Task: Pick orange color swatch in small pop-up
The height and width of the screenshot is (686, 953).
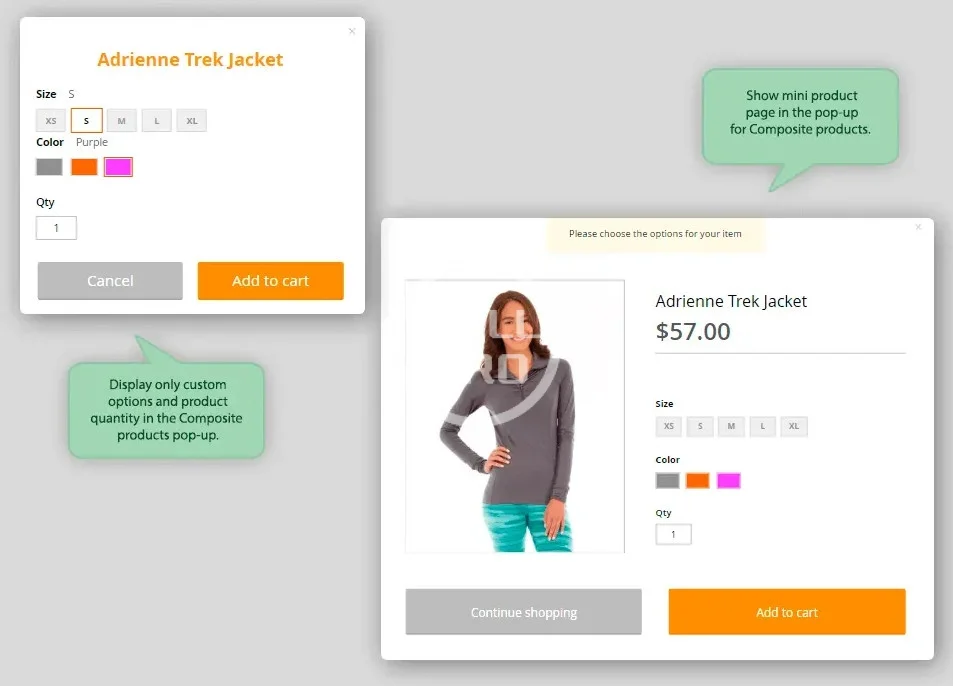Action: [x=84, y=166]
